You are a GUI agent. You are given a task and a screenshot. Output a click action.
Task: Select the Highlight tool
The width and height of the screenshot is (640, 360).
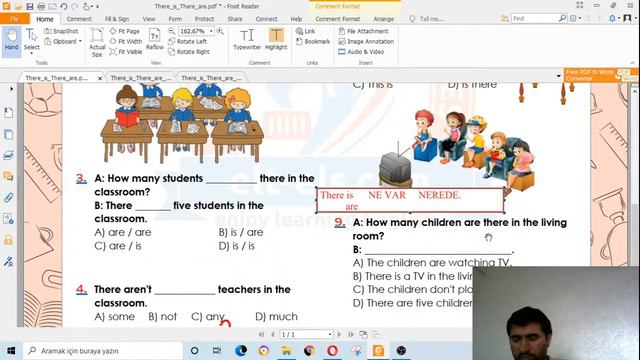tap(276, 39)
